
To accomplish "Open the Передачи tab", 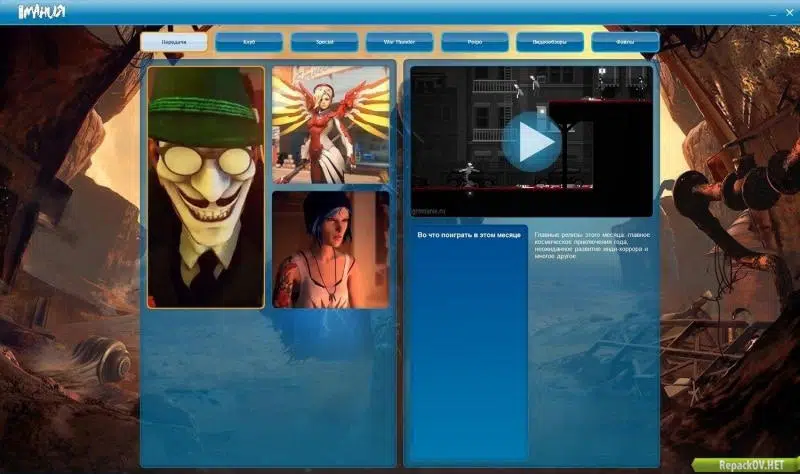I will click(174, 42).
